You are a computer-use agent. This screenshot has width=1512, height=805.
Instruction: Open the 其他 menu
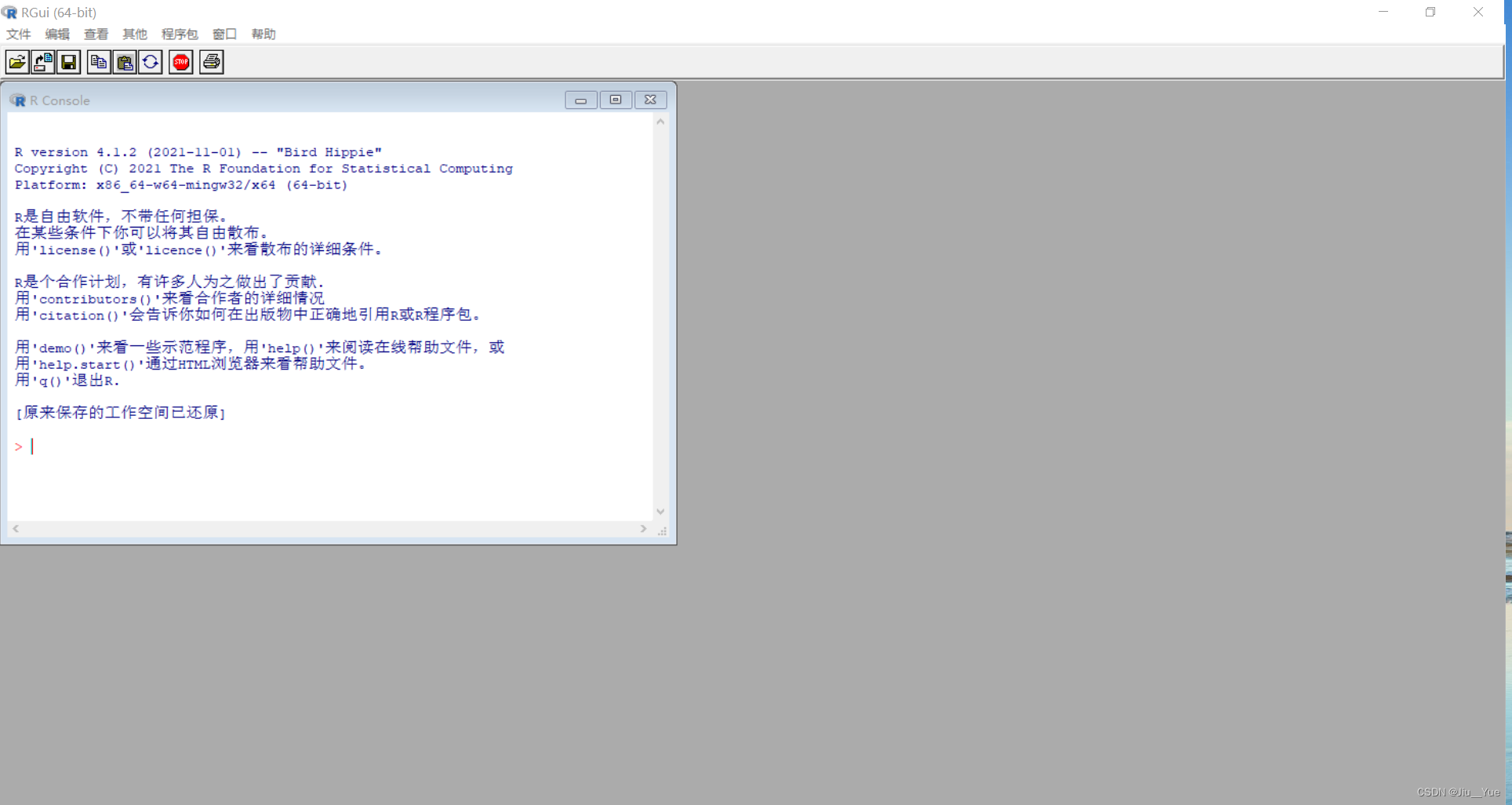135,35
